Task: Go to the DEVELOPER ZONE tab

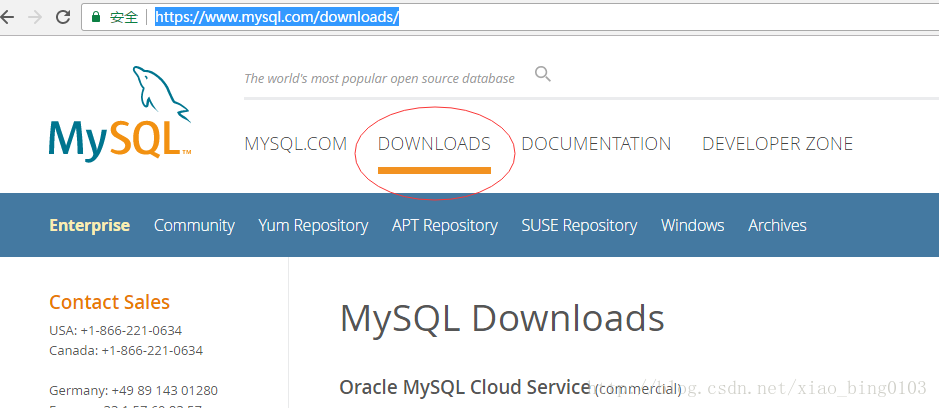Action: coord(777,144)
